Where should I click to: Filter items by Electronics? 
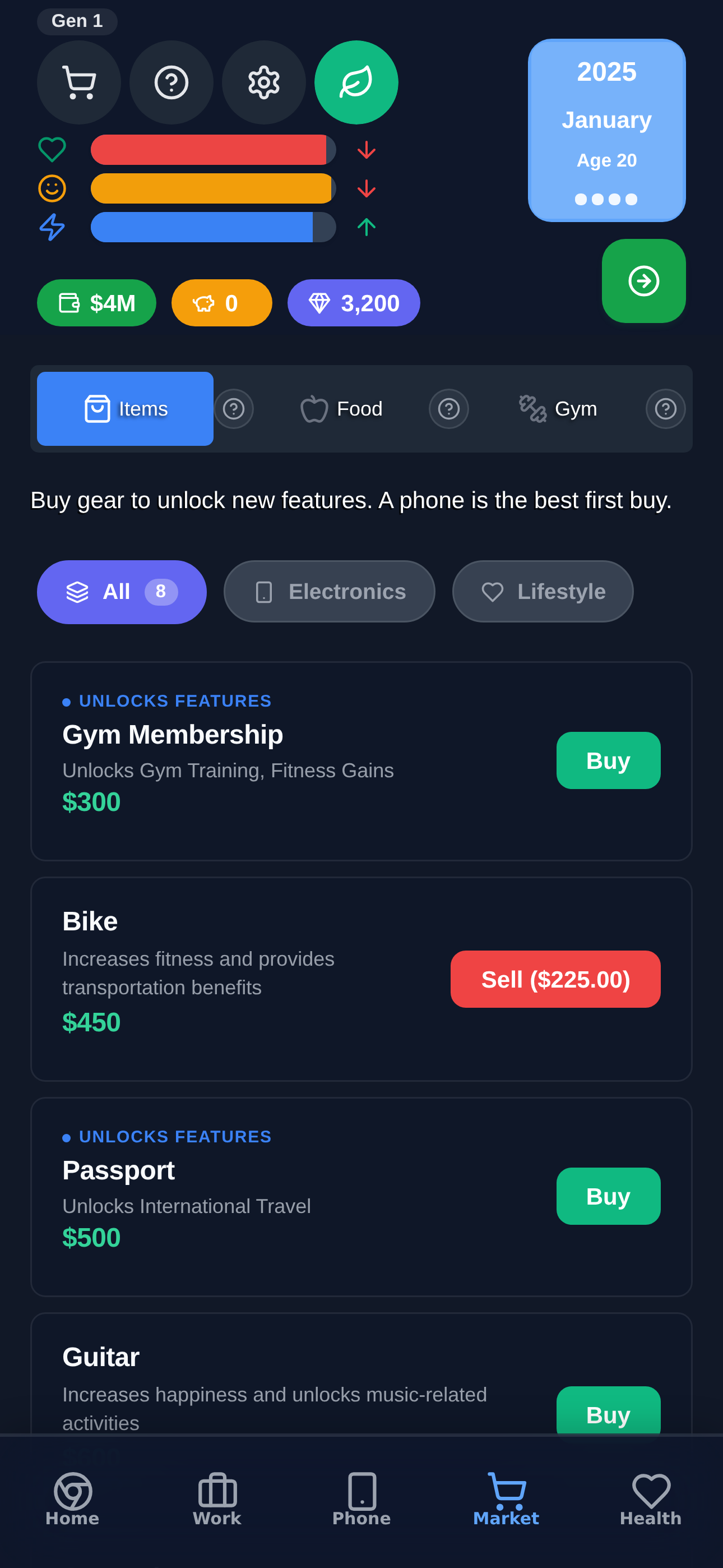pyautogui.click(x=329, y=592)
